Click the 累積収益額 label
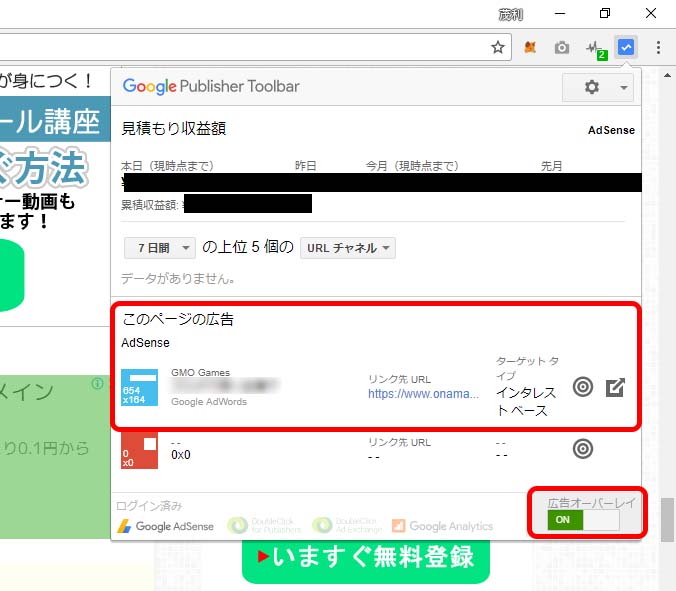This screenshot has height=591, width=676. tap(149, 205)
